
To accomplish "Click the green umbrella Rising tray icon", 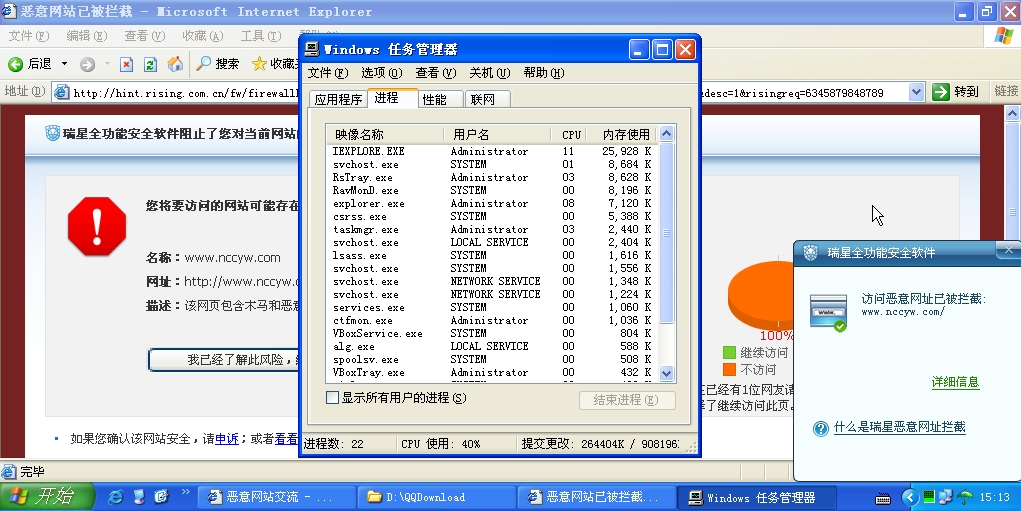I will pyautogui.click(x=964, y=497).
